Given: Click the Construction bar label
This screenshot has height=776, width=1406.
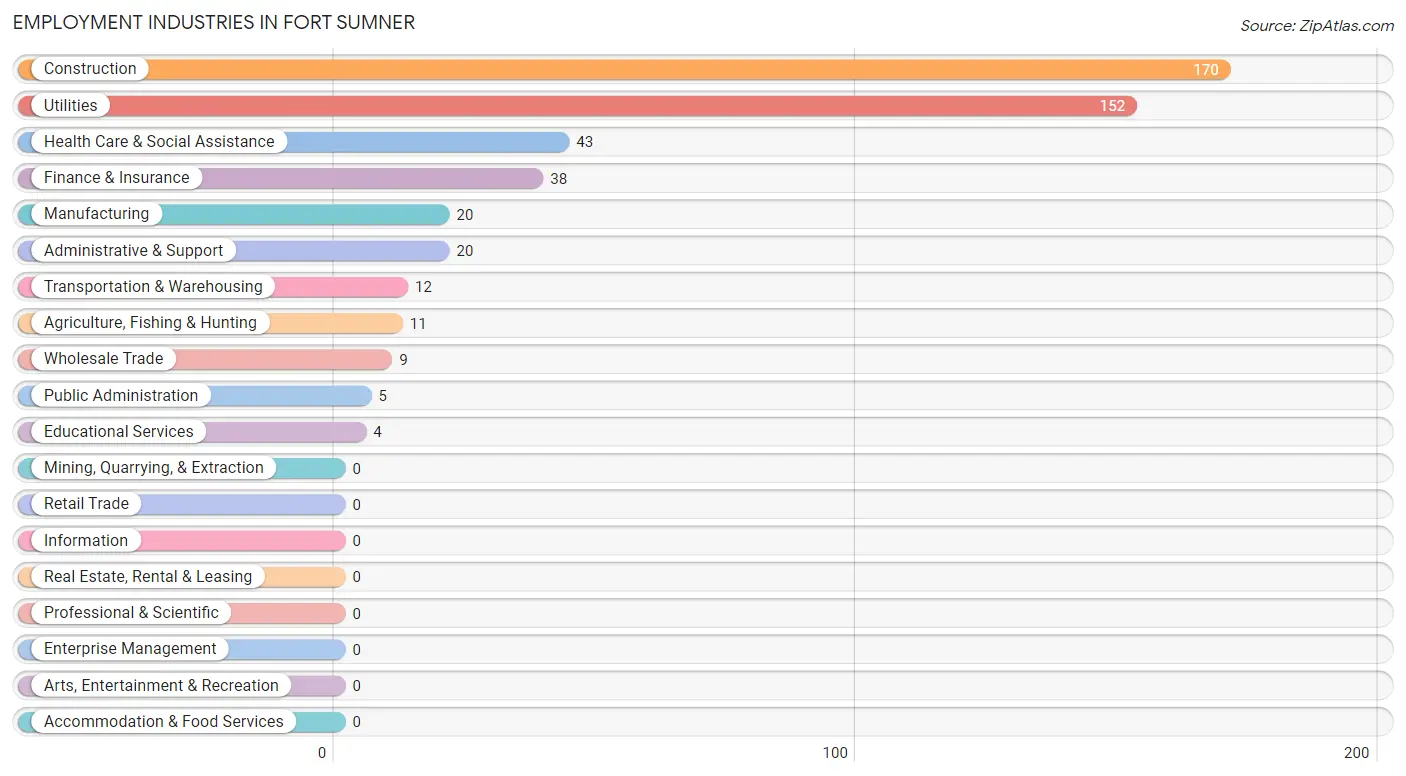Looking at the screenshot, I should tap(90, 69).
